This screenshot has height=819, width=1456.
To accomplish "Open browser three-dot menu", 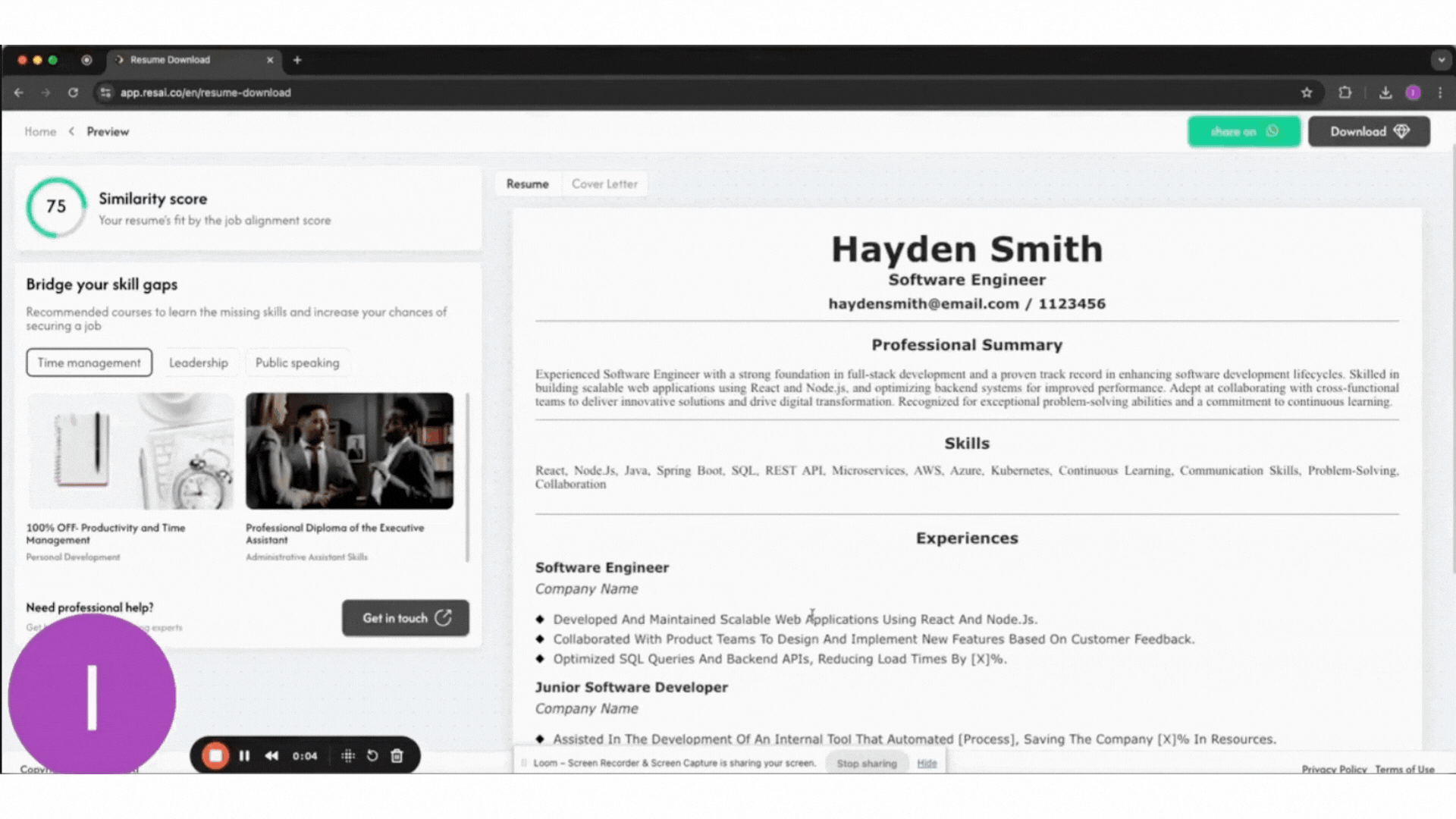I will click(1440, 93).
